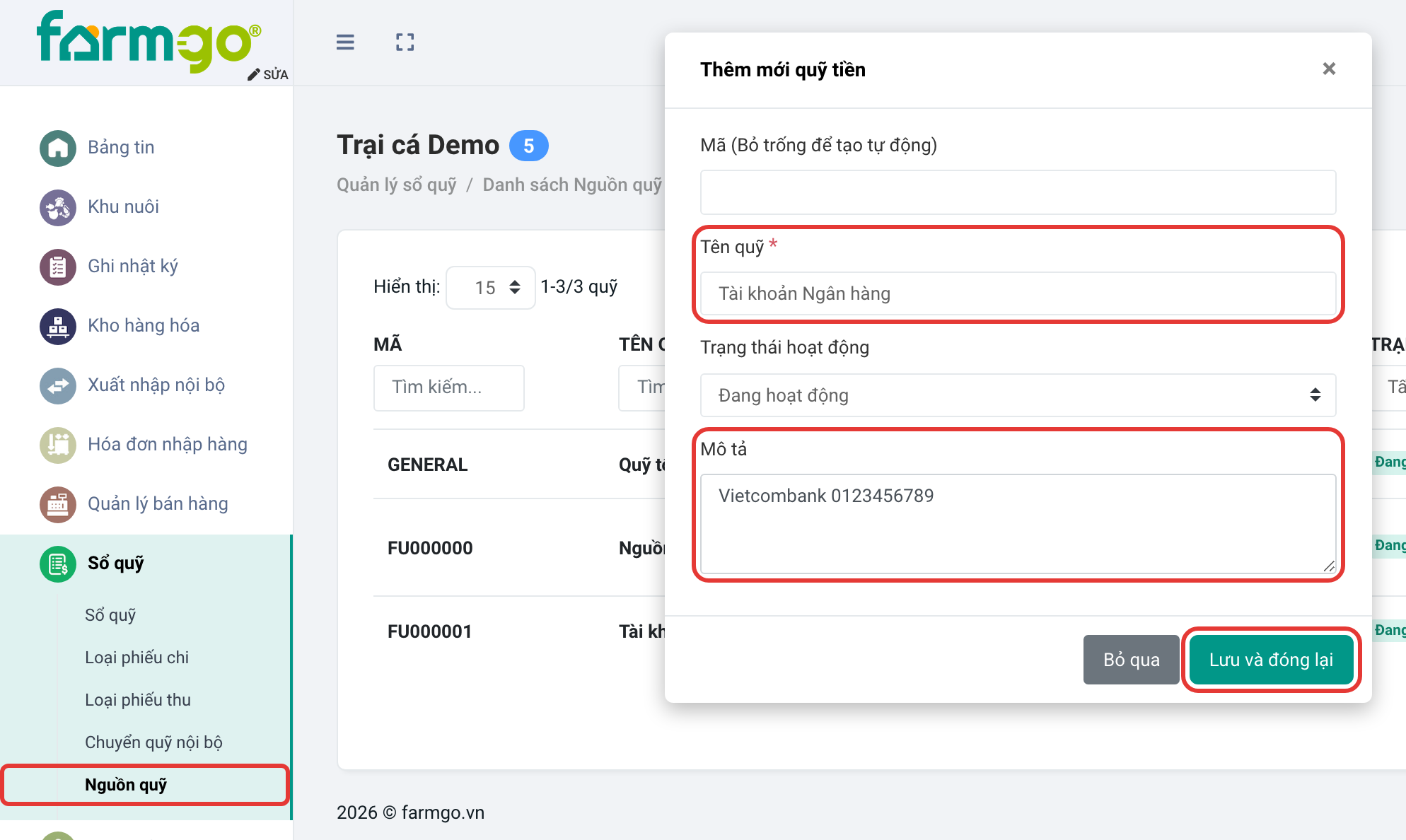Click the FU000001 code cell
This screenshot has width=1406, height=840.
(430, 631)
